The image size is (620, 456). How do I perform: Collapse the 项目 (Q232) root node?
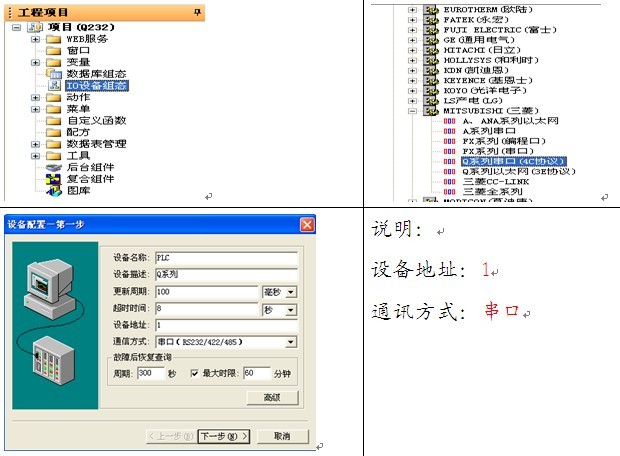[16, 27]
